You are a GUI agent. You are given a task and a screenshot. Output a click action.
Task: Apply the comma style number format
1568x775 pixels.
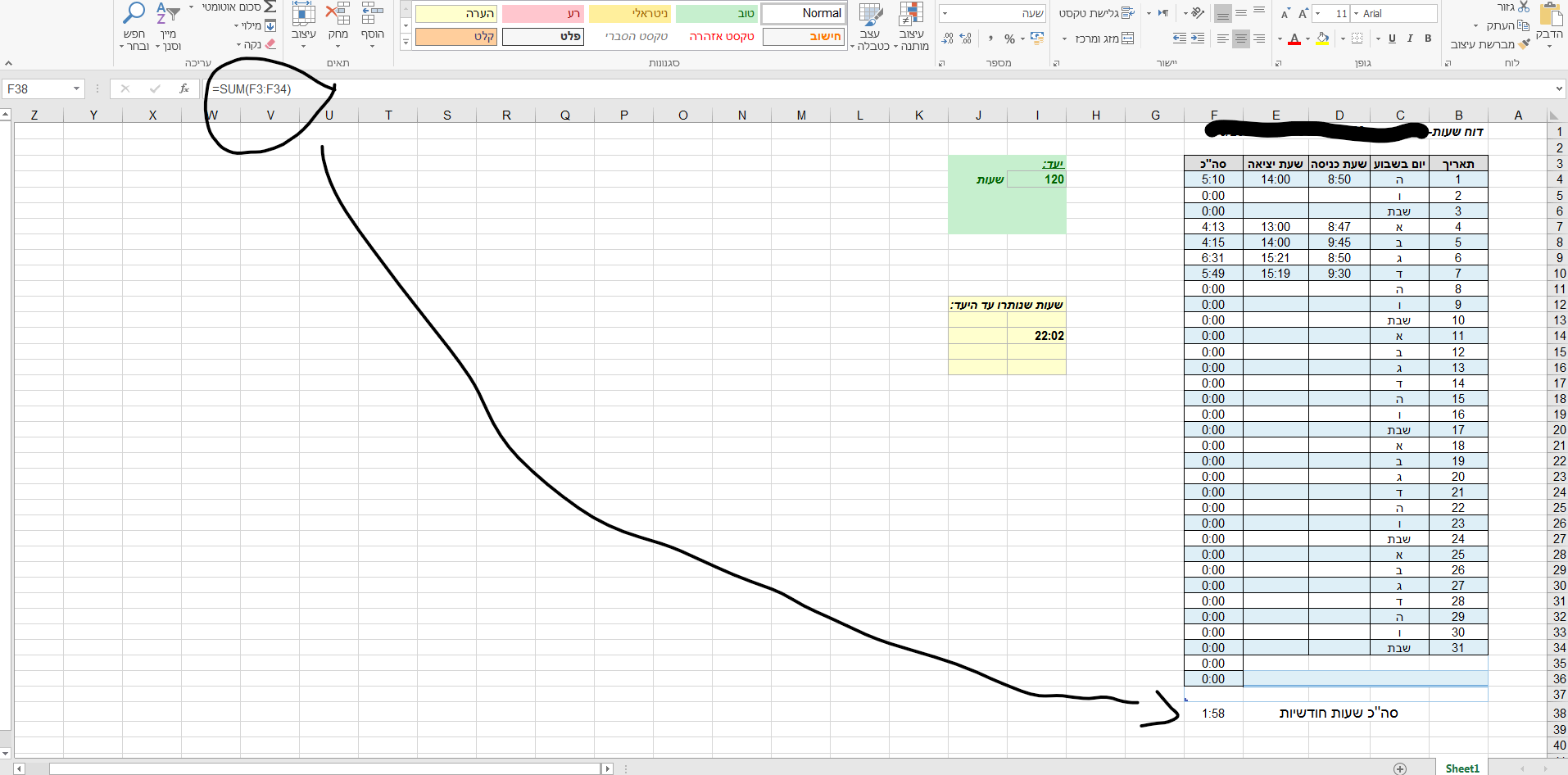pos(990,39)
